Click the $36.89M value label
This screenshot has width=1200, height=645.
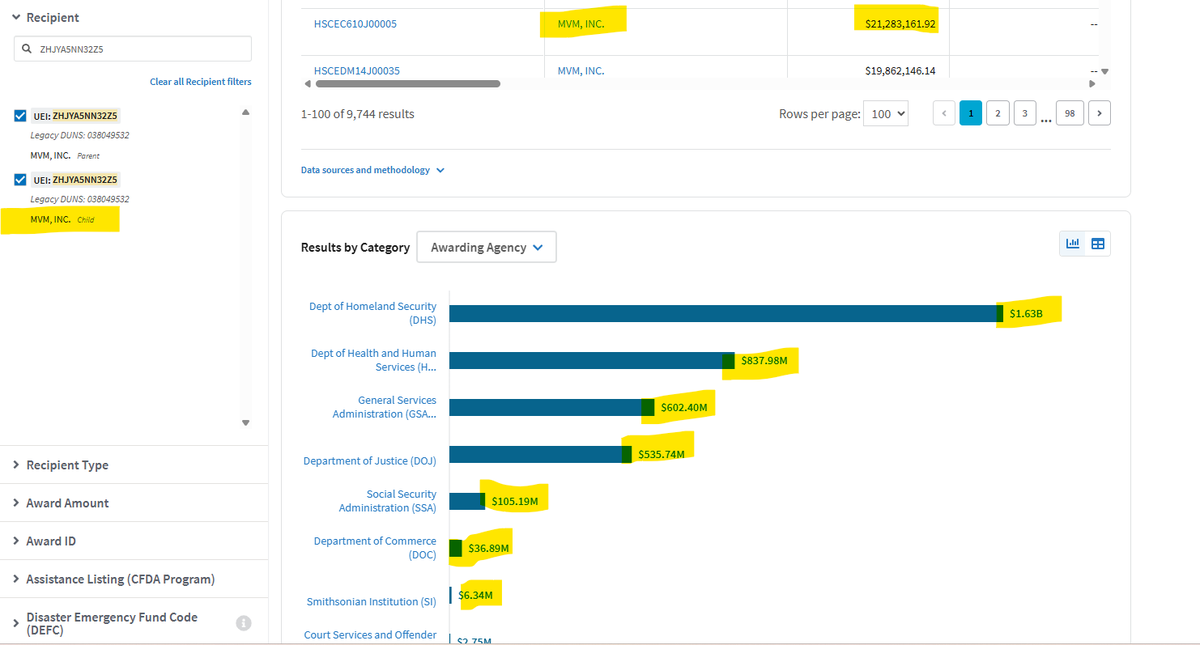click(x=489, y=549)
